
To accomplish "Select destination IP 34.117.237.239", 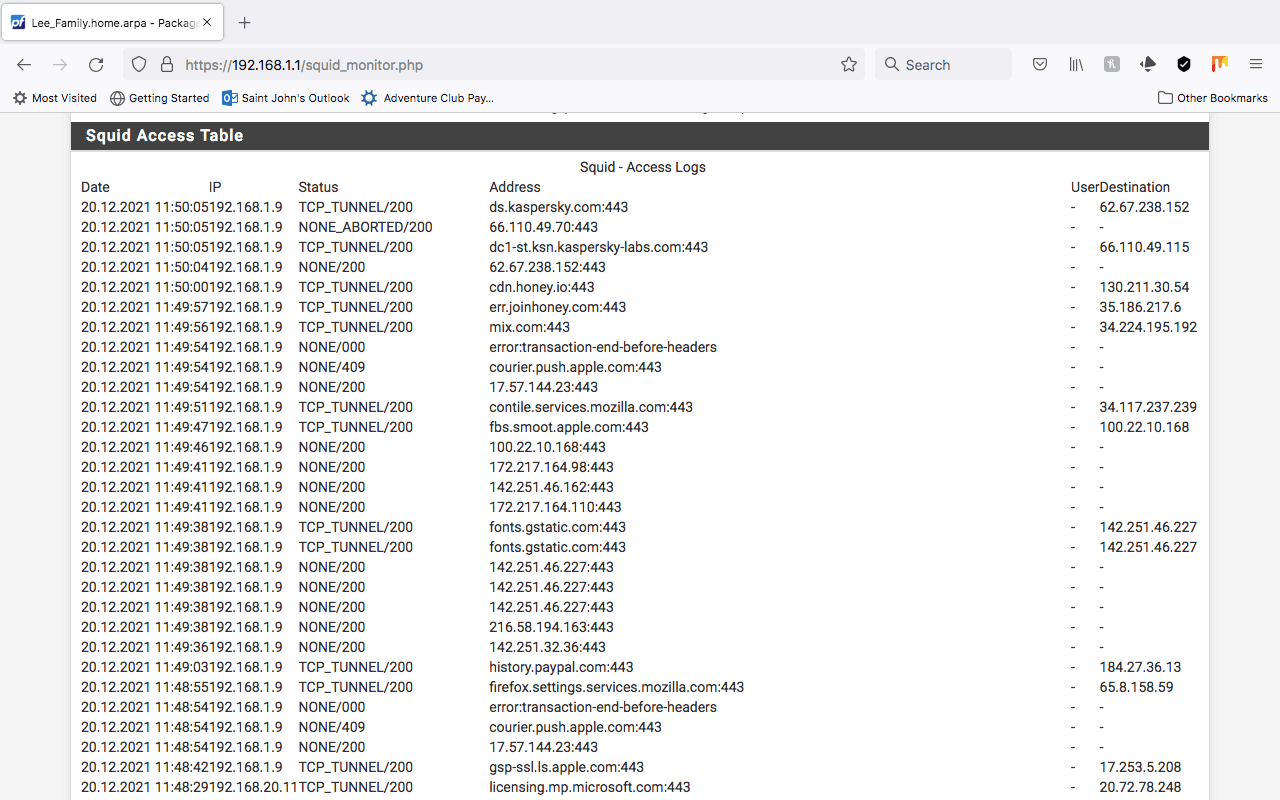I will point(1148,407).
